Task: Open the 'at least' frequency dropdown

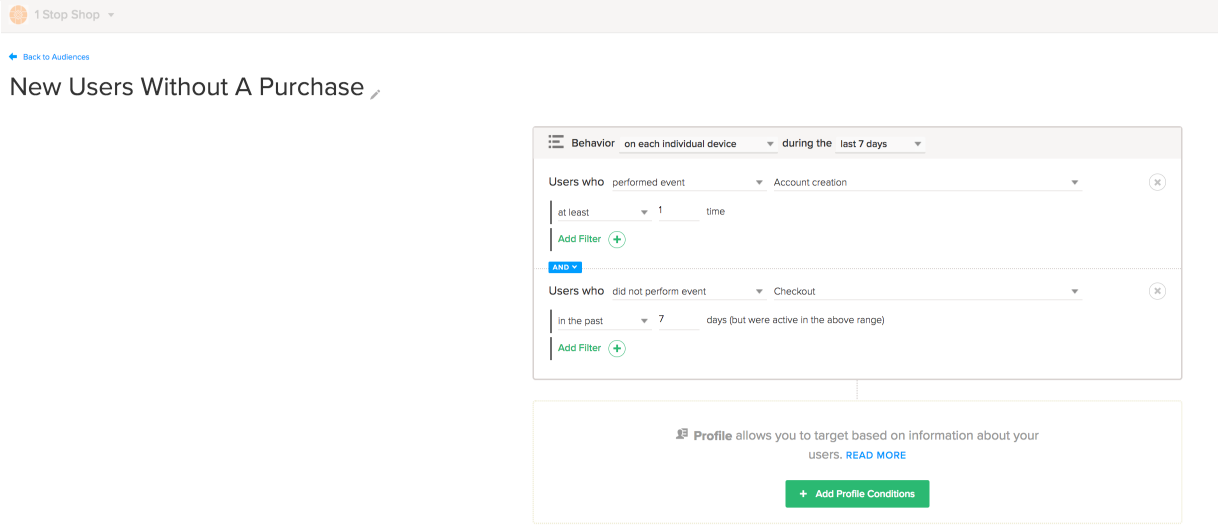Action: (x=603, y=212)
